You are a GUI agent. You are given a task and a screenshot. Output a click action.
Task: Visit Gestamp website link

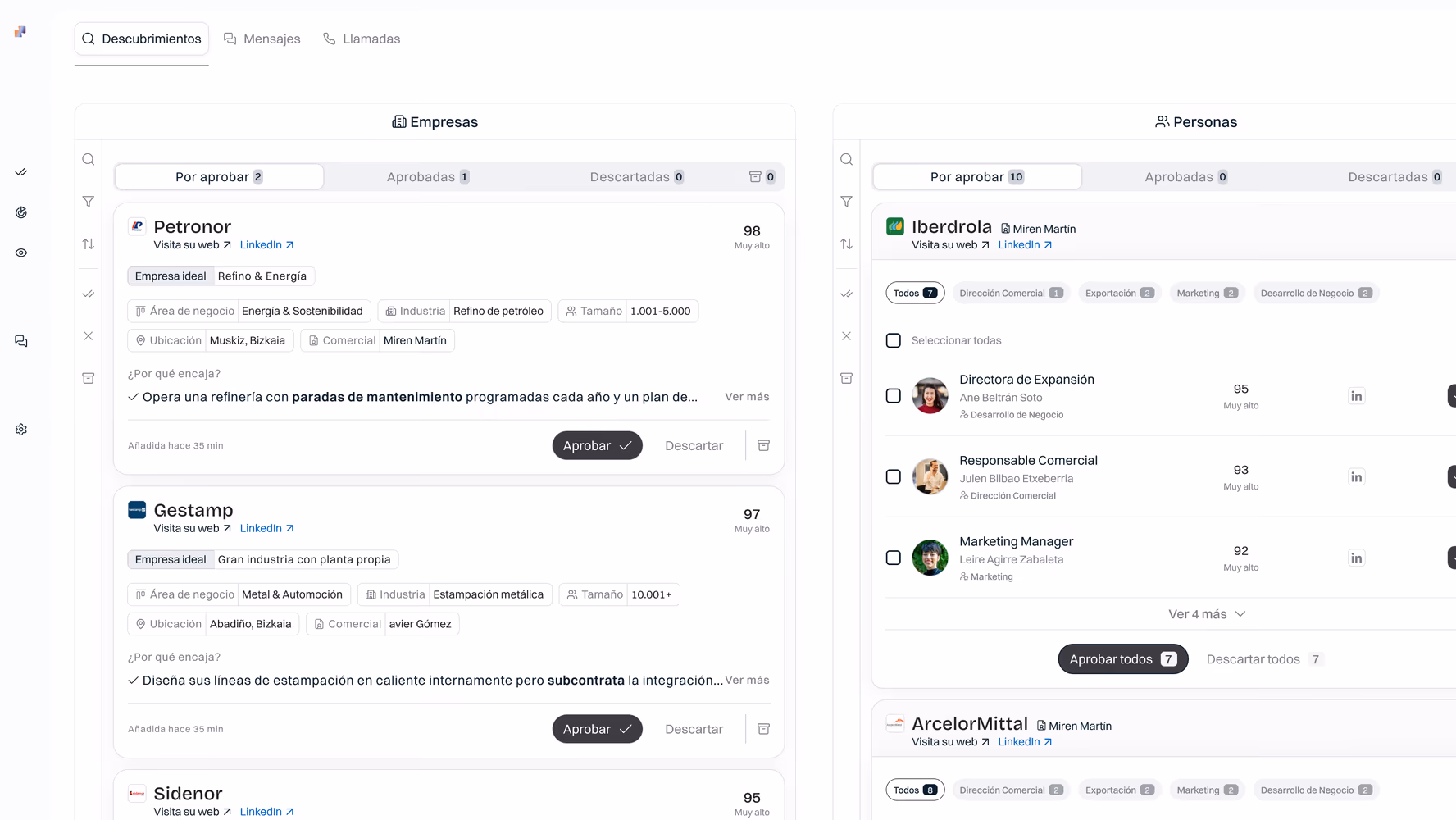193,529
